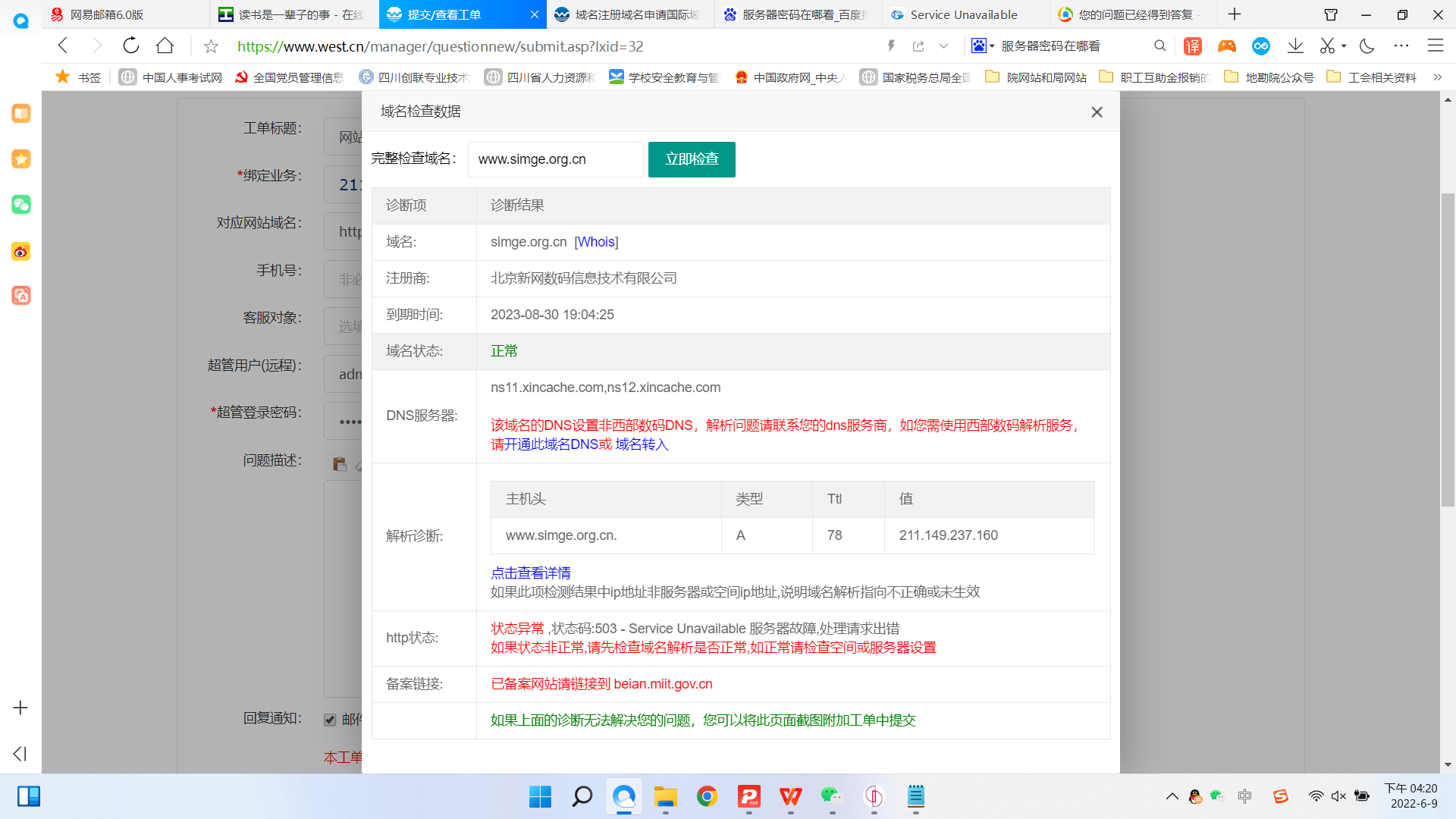Open WeChat icon in left sidebar
The width and height of the screenshot is (1456, 819).
tap(21, 205)
